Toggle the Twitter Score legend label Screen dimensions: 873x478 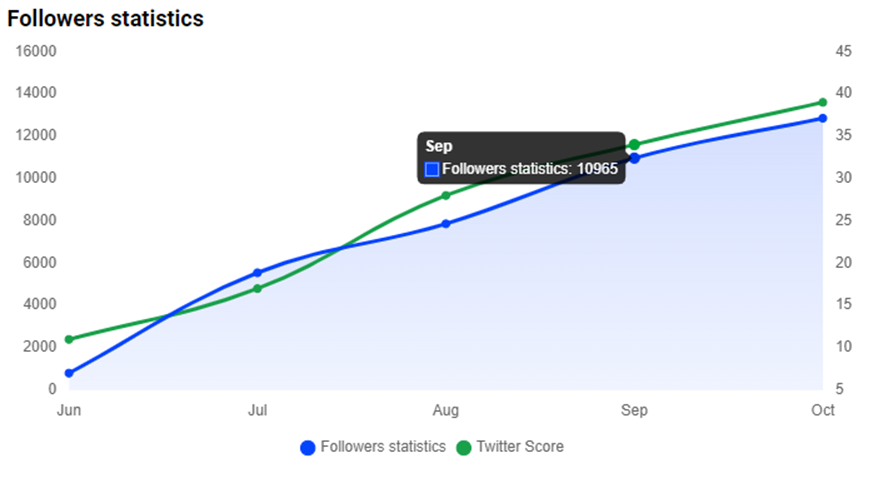520,447
